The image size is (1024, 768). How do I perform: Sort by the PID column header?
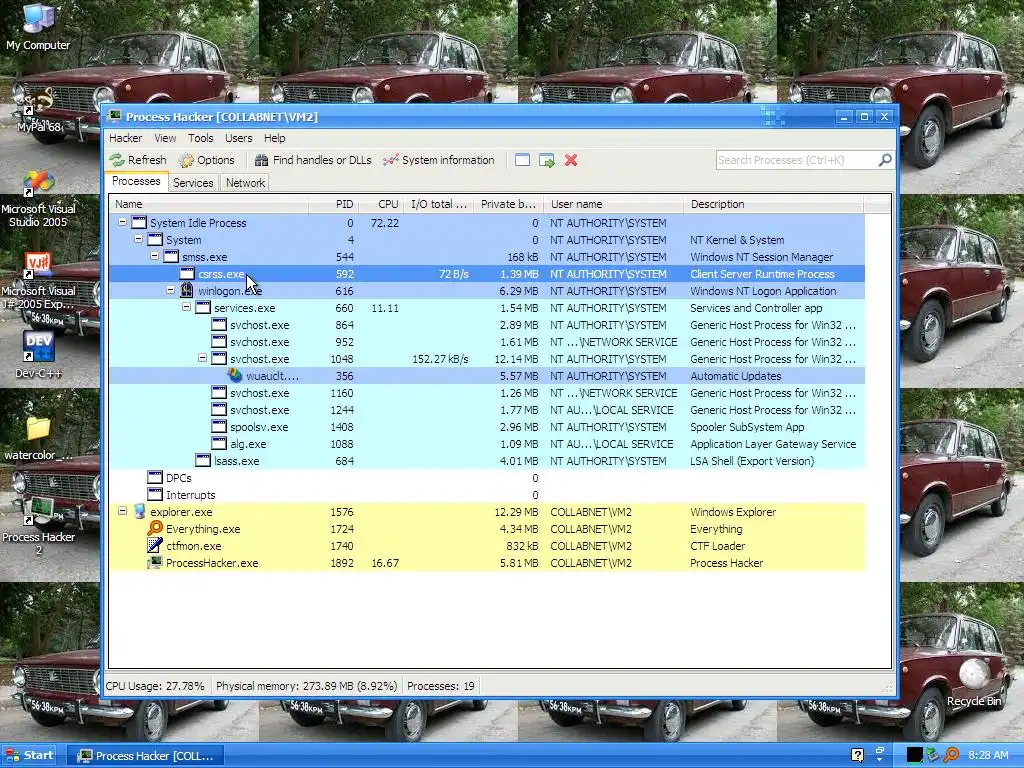tap(333, 204)
